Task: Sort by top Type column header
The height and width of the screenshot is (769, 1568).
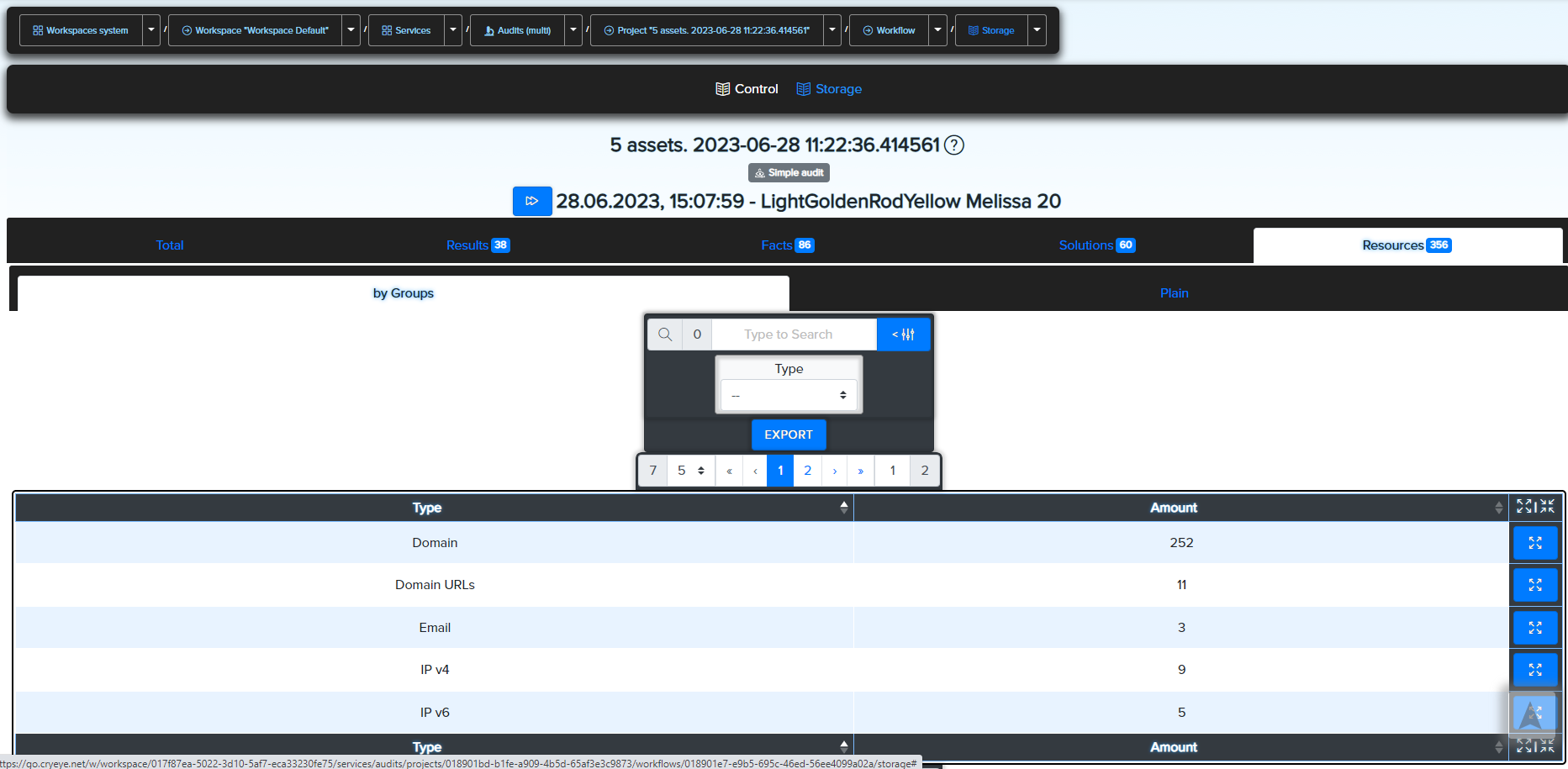Action: tap(434, 508)
